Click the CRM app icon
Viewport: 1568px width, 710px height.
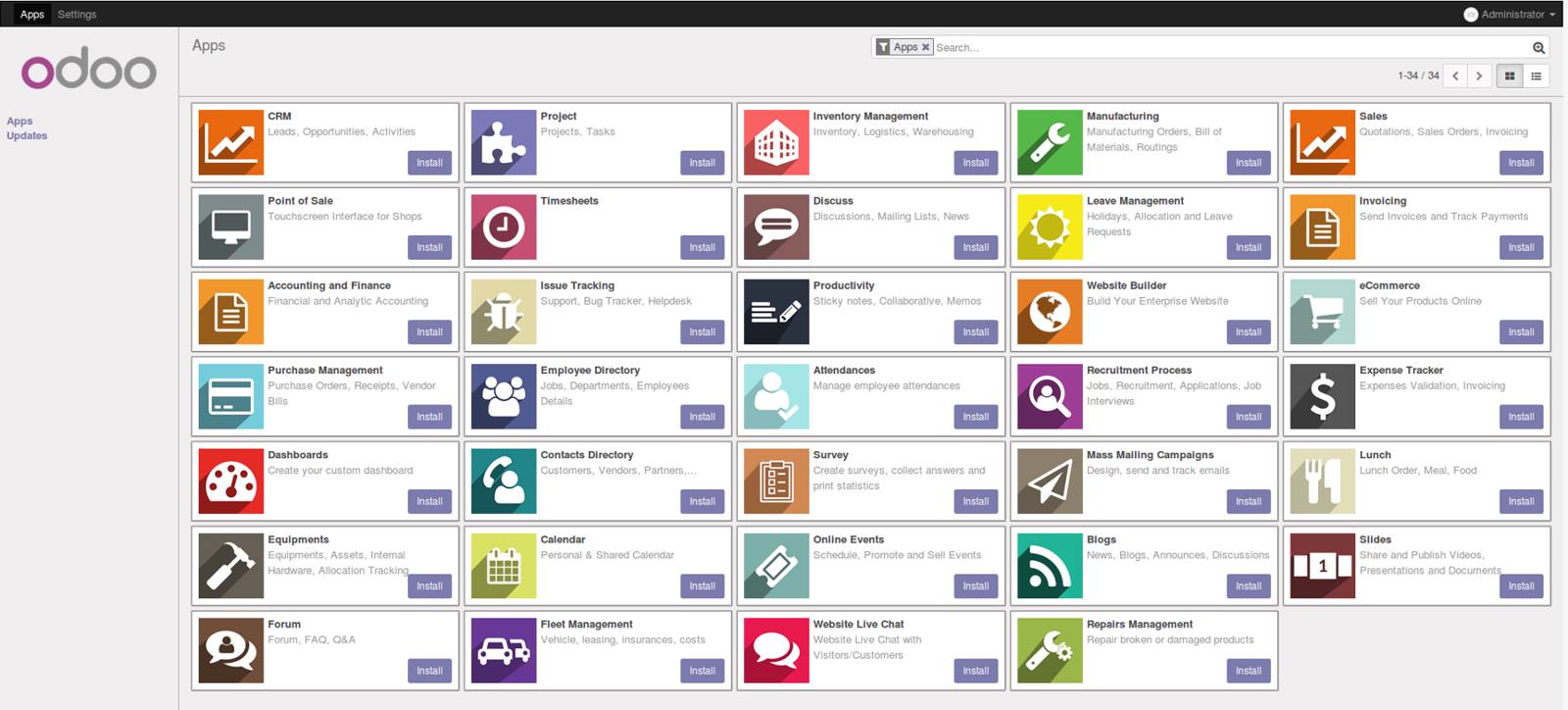point(230,143)
